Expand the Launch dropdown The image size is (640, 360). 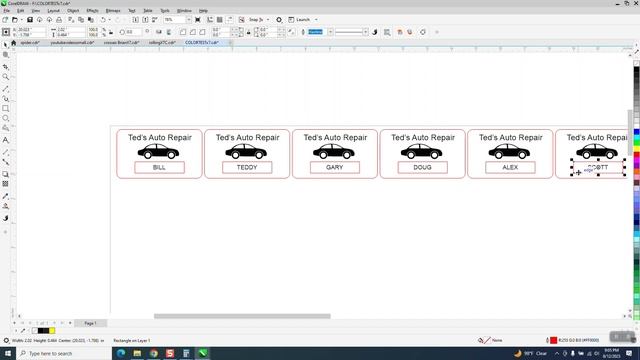316,20
